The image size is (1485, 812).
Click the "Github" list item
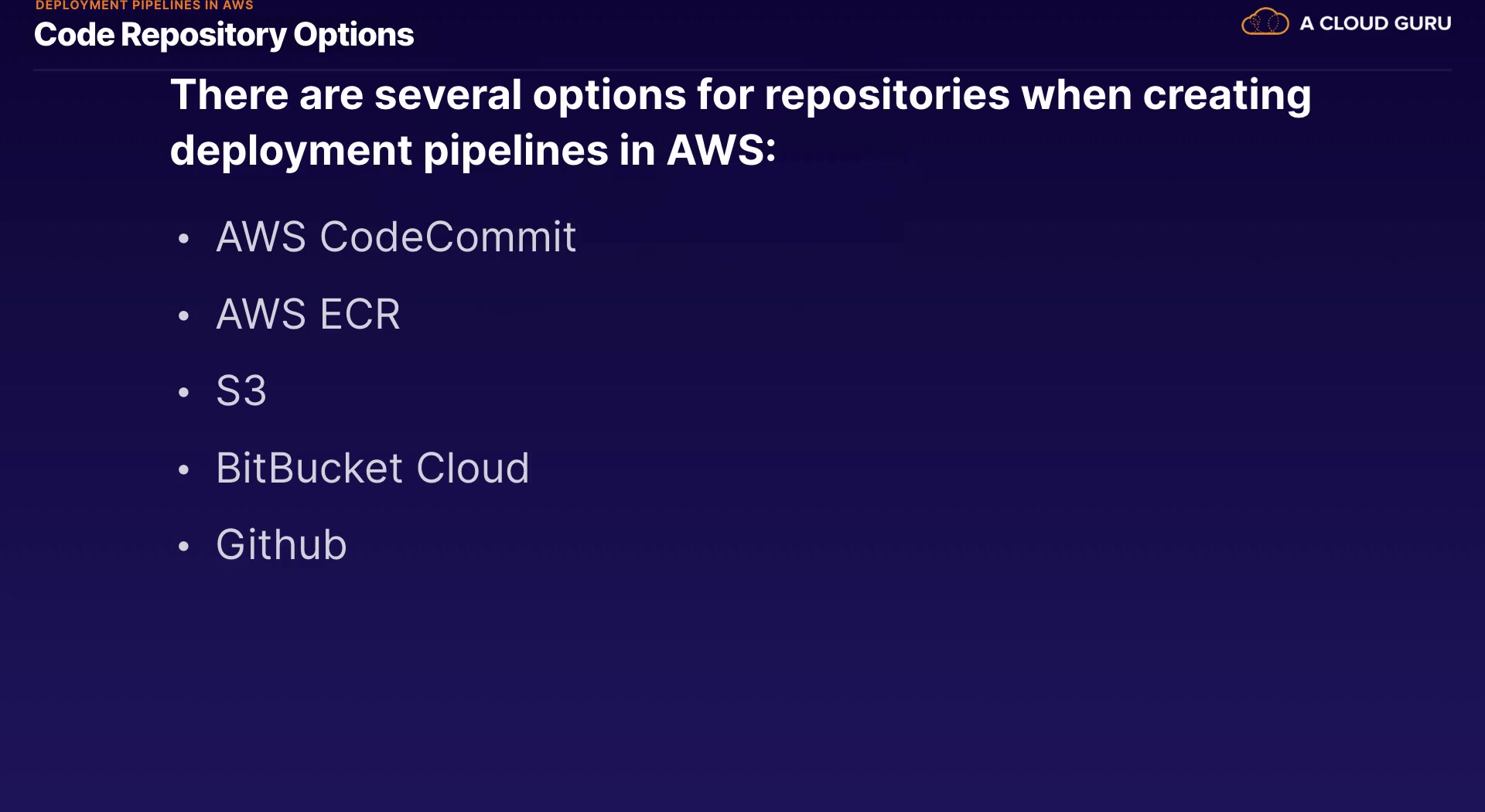coord(282,544)
